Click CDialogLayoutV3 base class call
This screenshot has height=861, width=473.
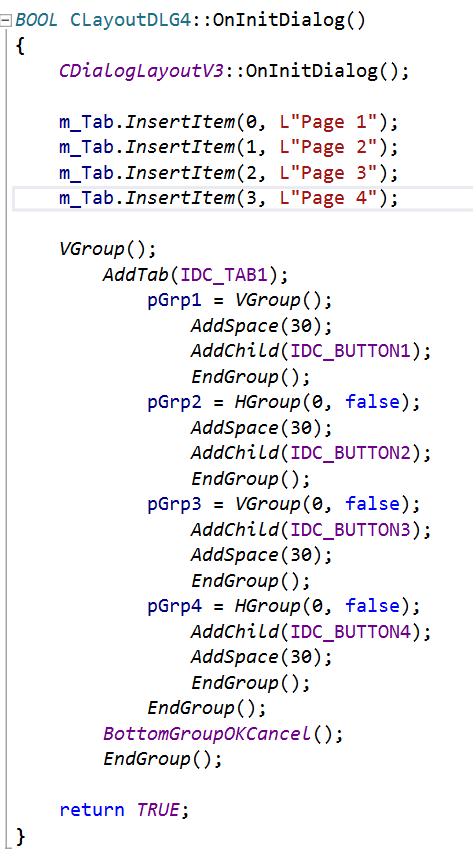(141, 71)
